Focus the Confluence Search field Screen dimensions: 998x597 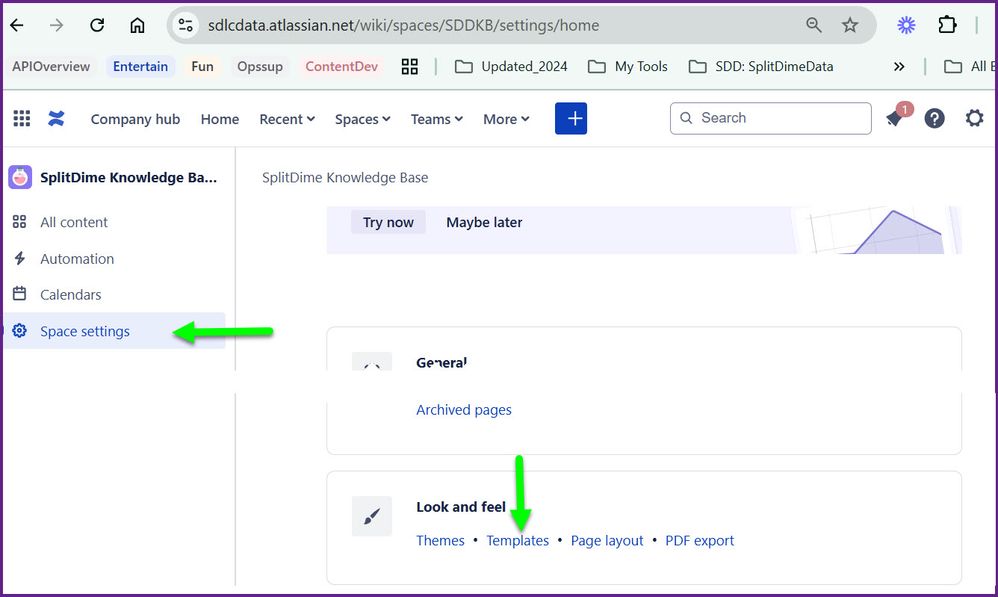click(x=771, y=118)
